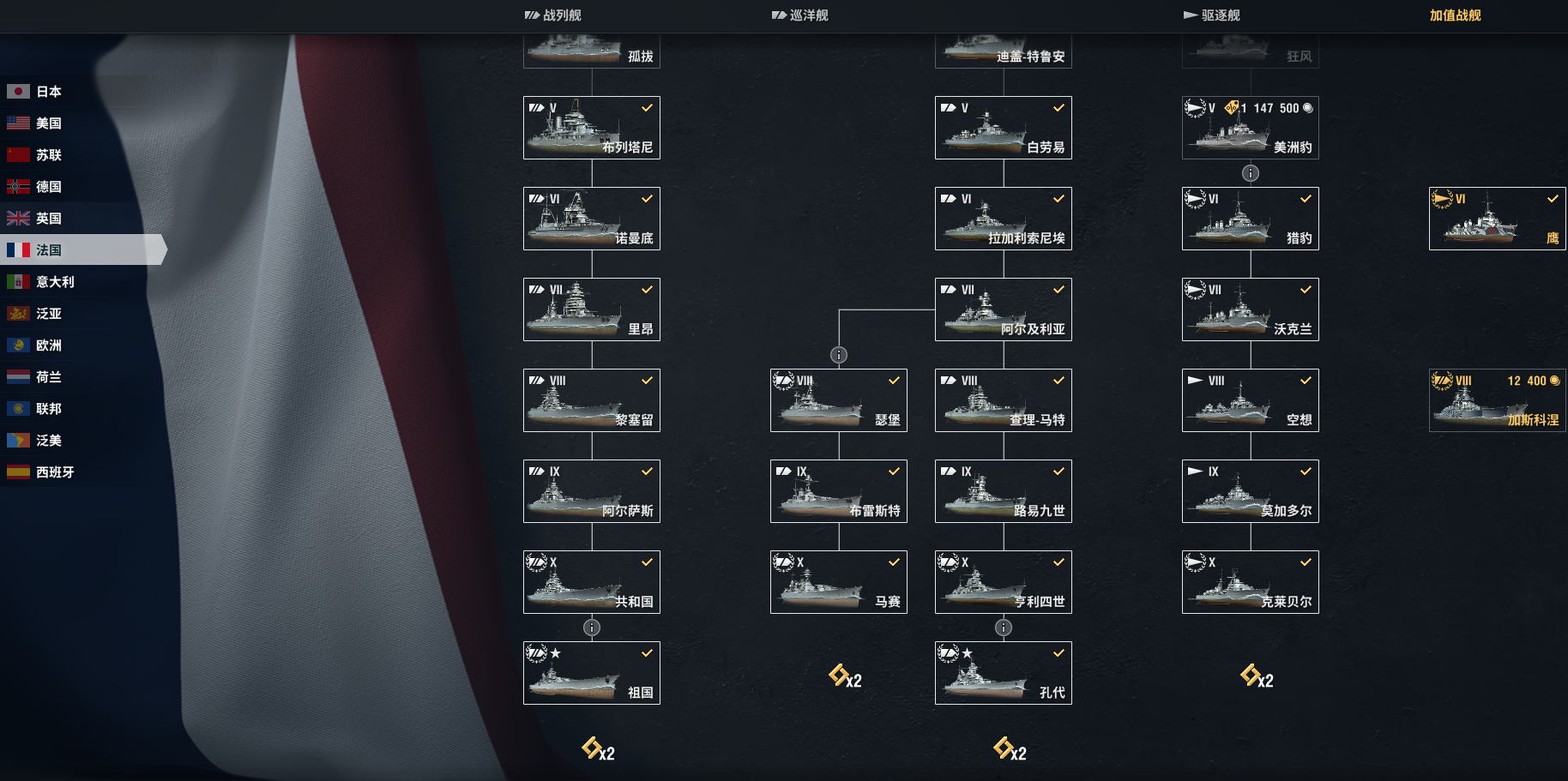Screen dimensions: 1568x781
Task: Pick the tier IX 莫加多尔 destroyer
Action: pos(1251,491)
